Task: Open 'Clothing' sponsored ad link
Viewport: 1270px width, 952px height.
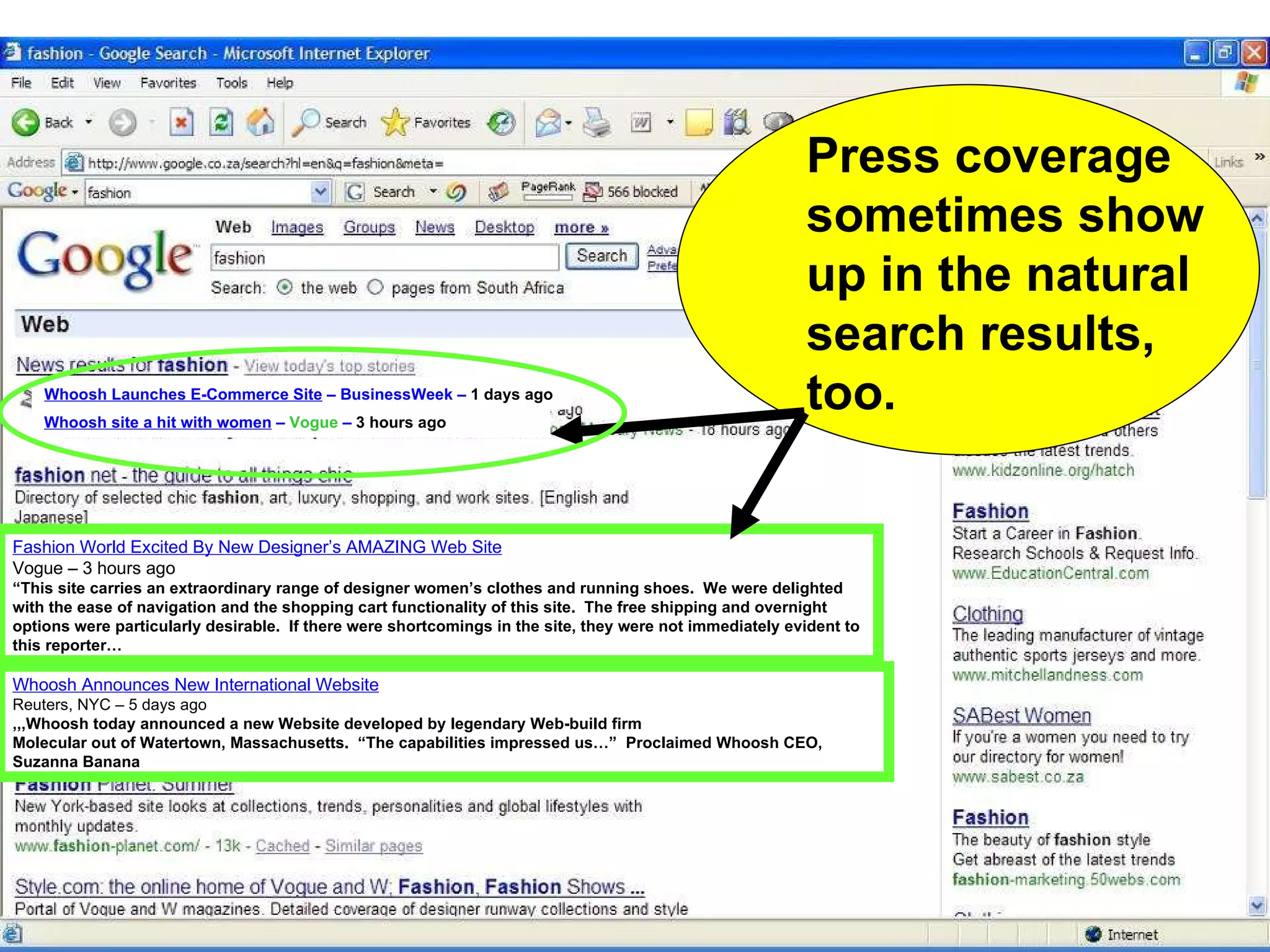Action: click(988, 614)
